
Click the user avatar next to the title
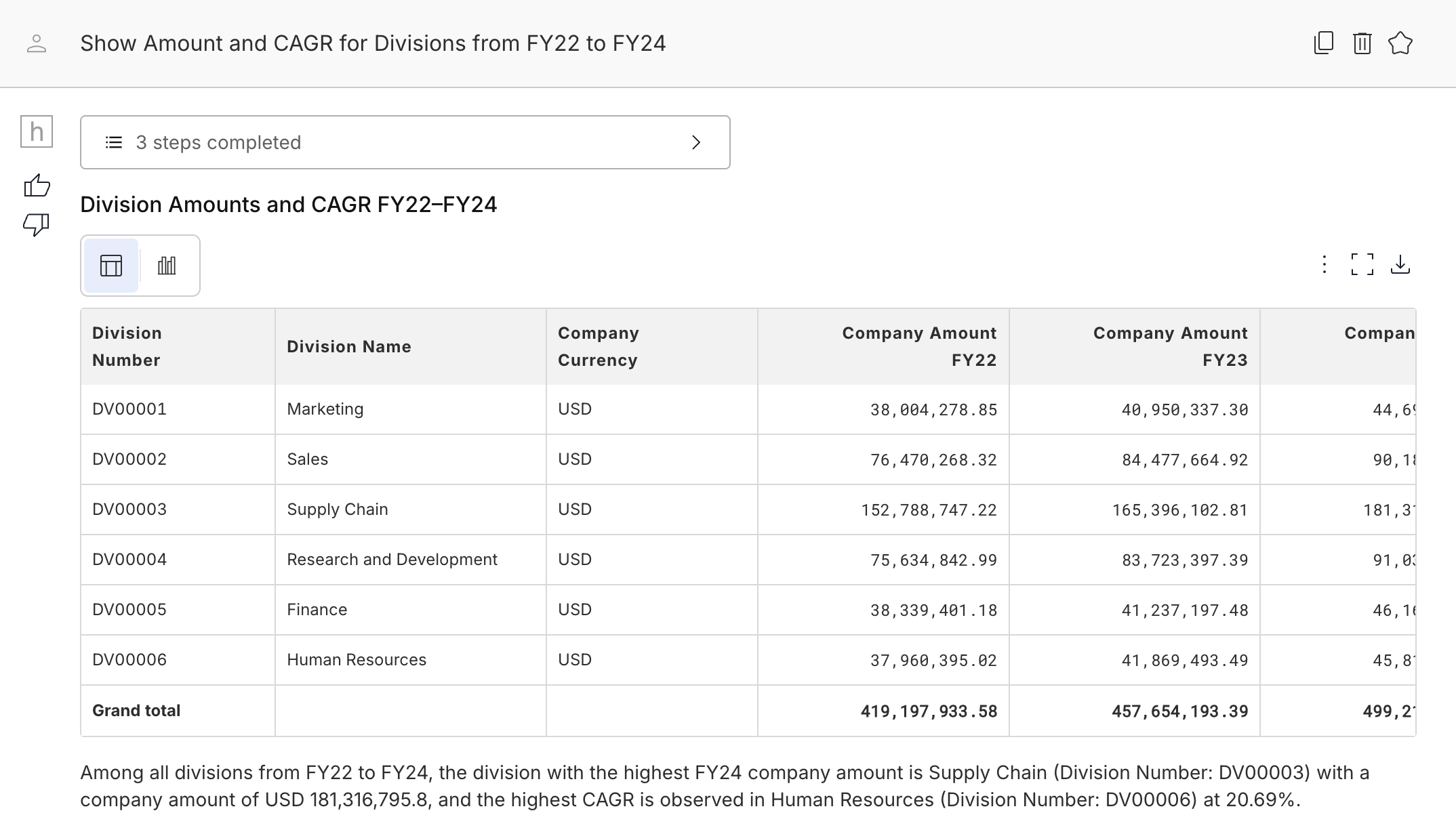coord(37,43)
